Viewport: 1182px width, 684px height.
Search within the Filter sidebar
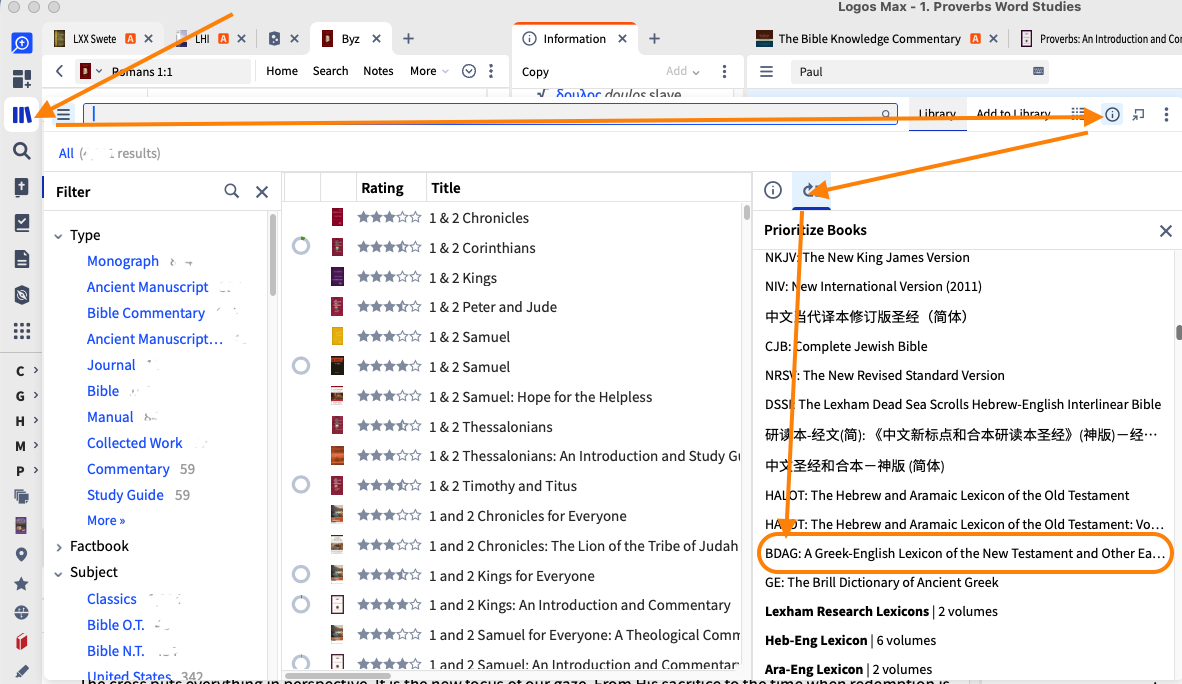point(231,192)
